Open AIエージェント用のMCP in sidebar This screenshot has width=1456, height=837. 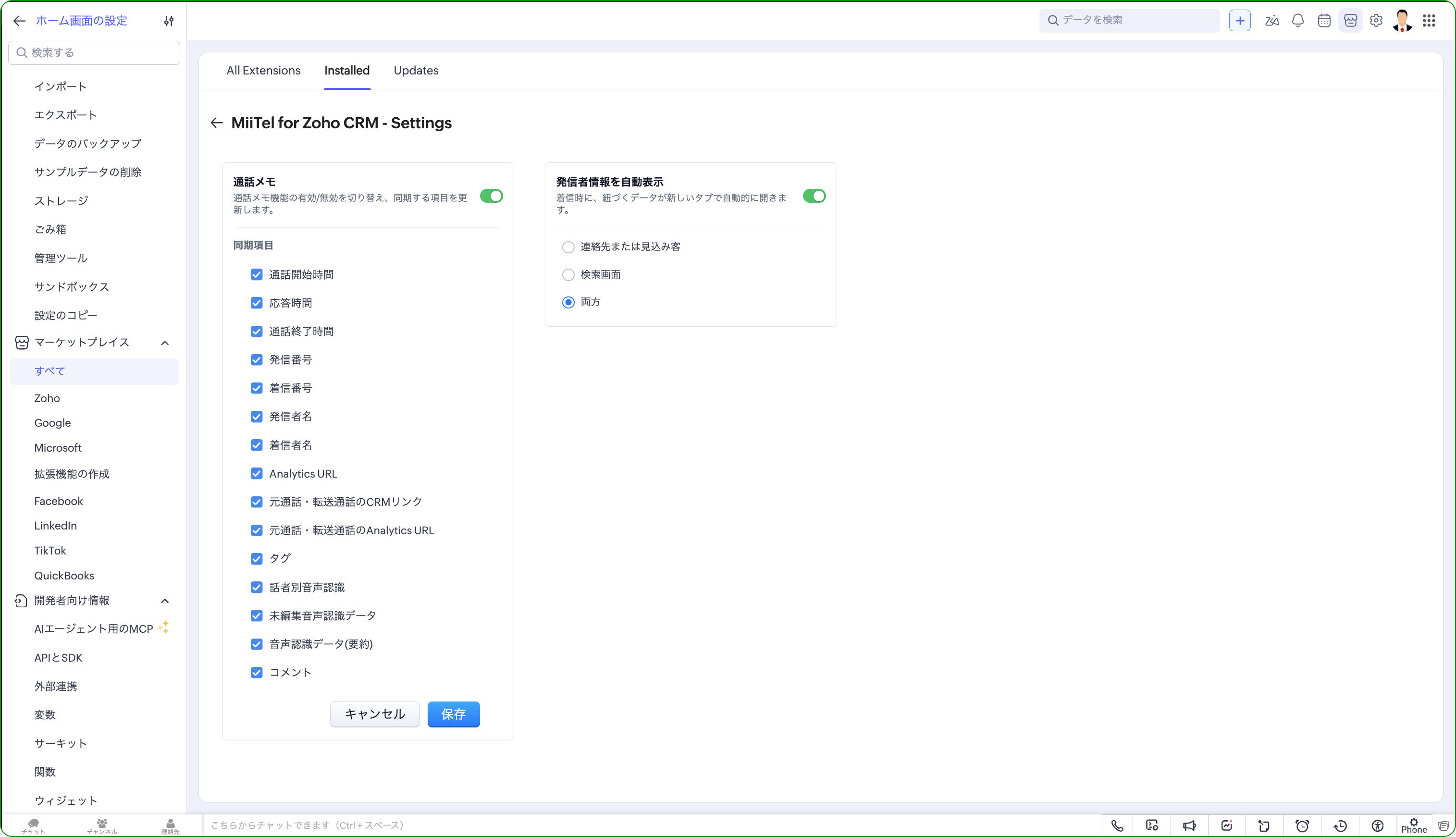94,629
